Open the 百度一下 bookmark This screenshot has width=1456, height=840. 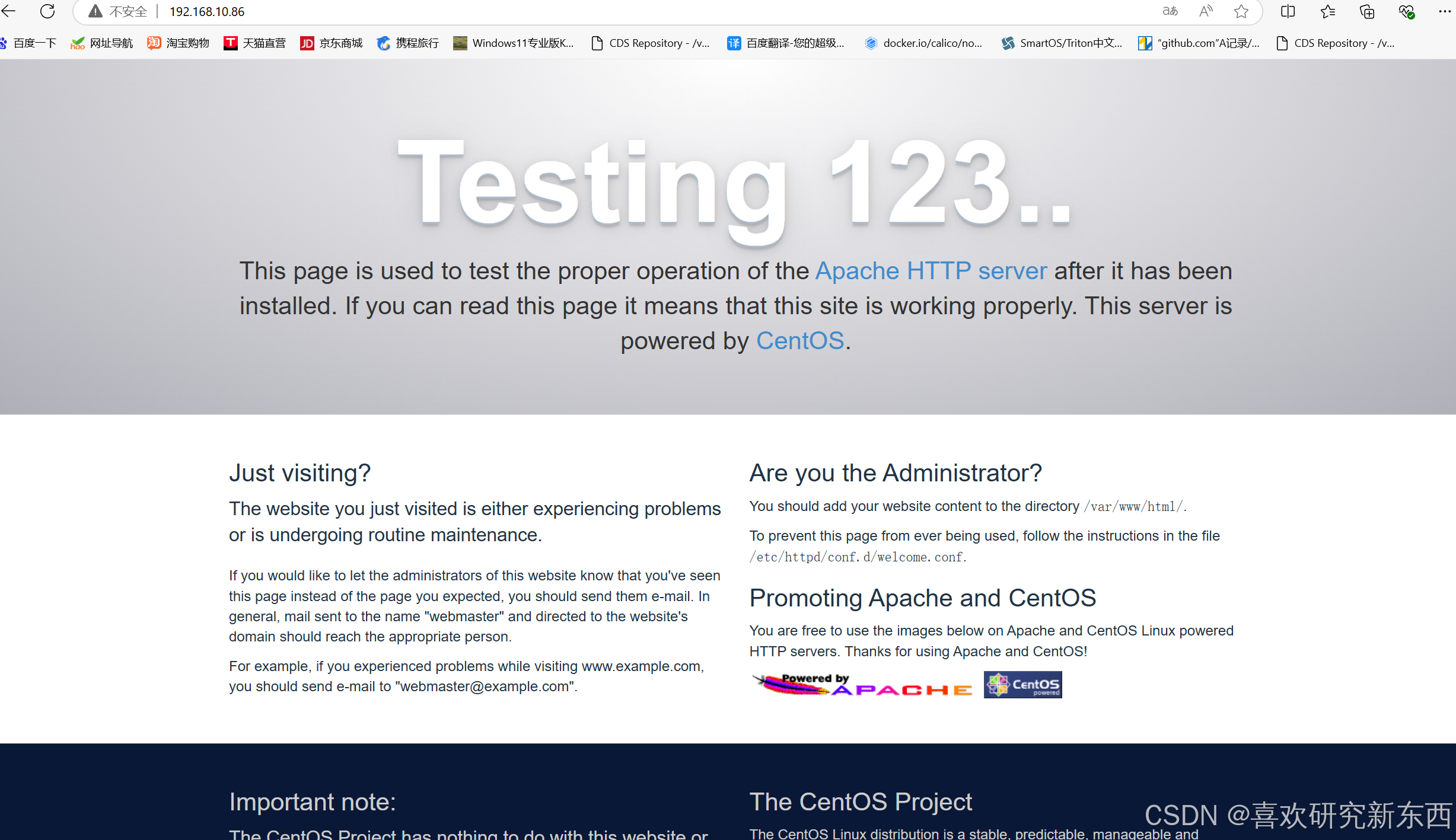(x=28, y=43)
